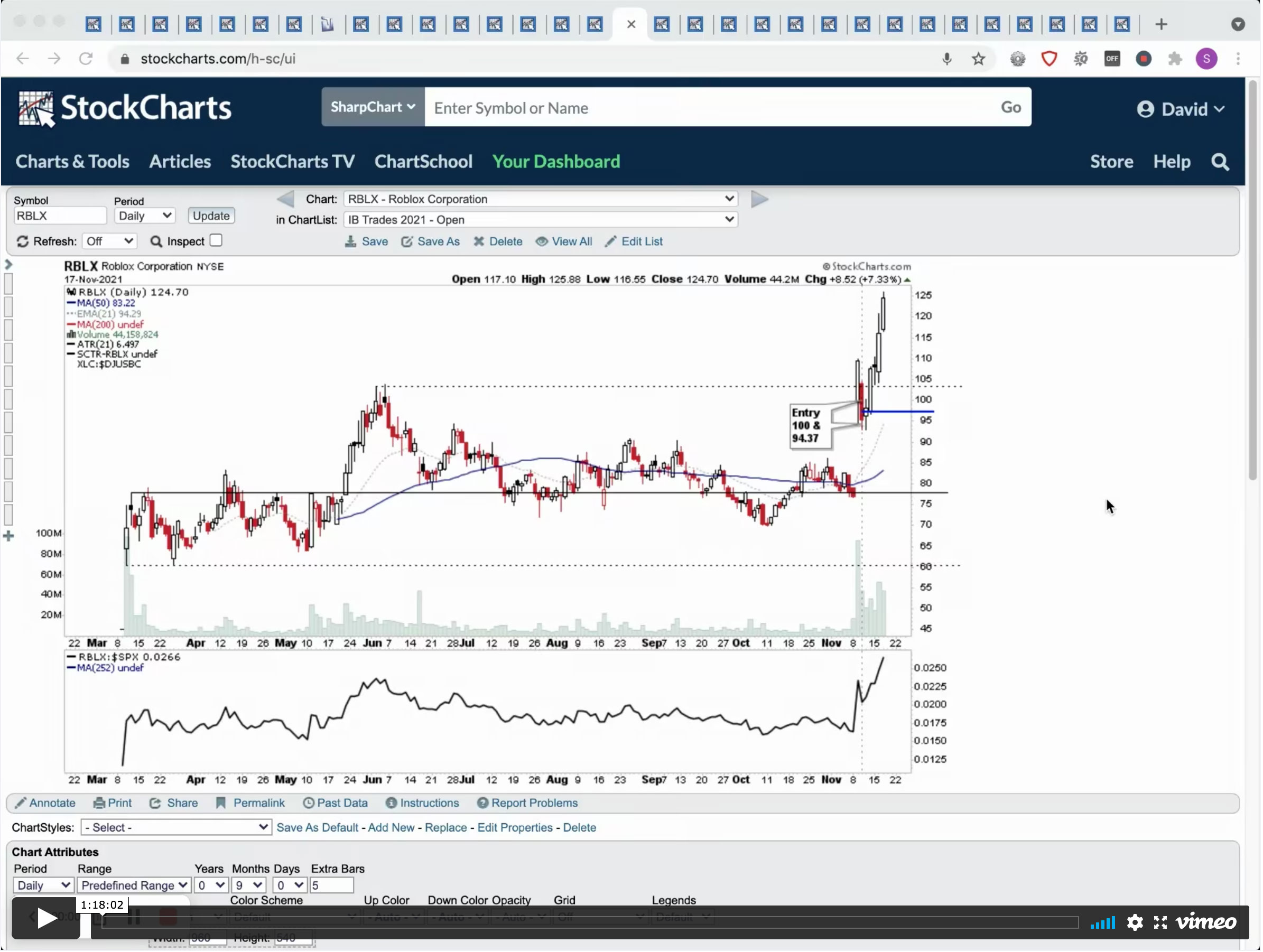Screen dimensions: 1263x952
Task: Open the Articles menu
Action: pos(180,162)
